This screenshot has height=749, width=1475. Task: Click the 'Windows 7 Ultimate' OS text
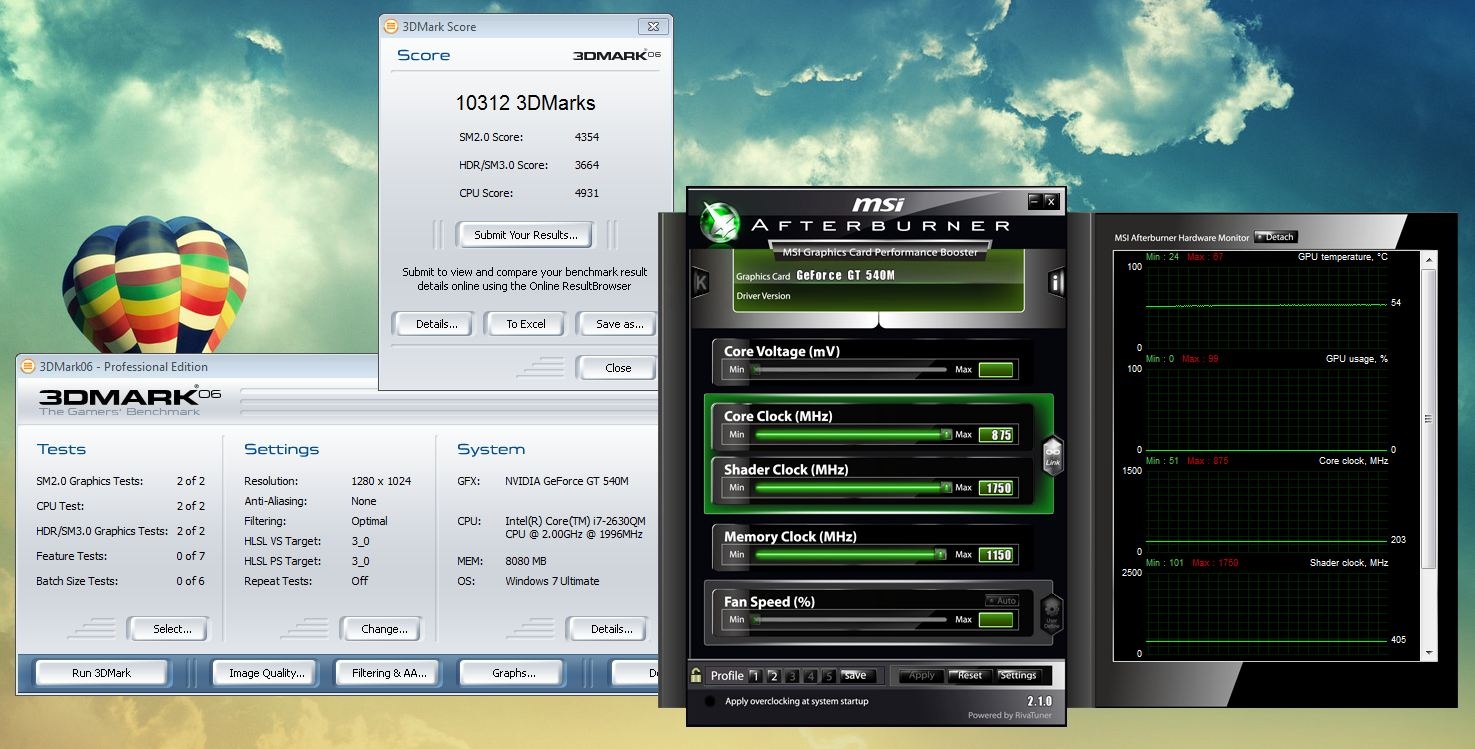(552, 581)
